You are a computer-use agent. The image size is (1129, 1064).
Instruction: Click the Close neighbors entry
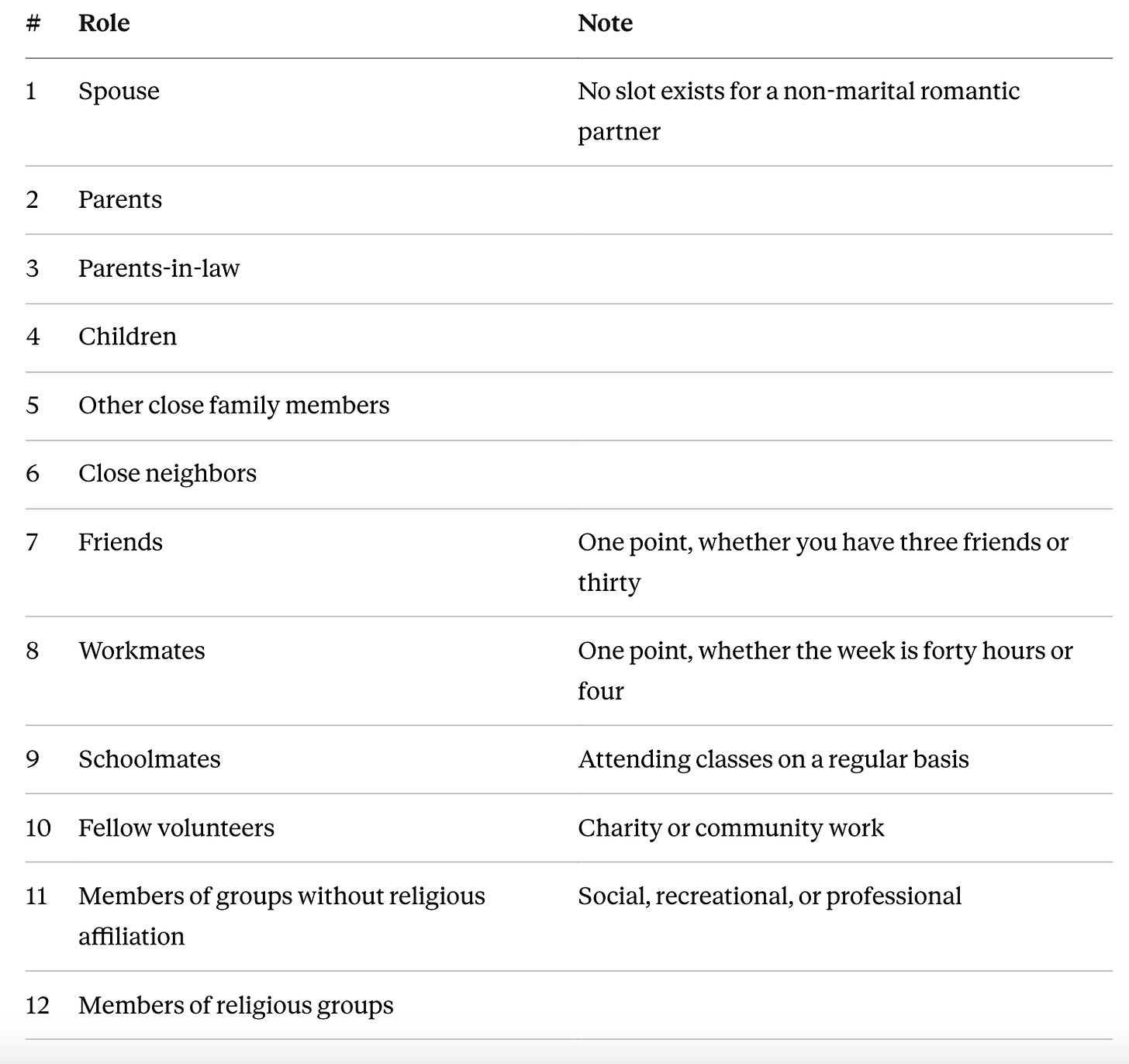[x=167, y=474]
